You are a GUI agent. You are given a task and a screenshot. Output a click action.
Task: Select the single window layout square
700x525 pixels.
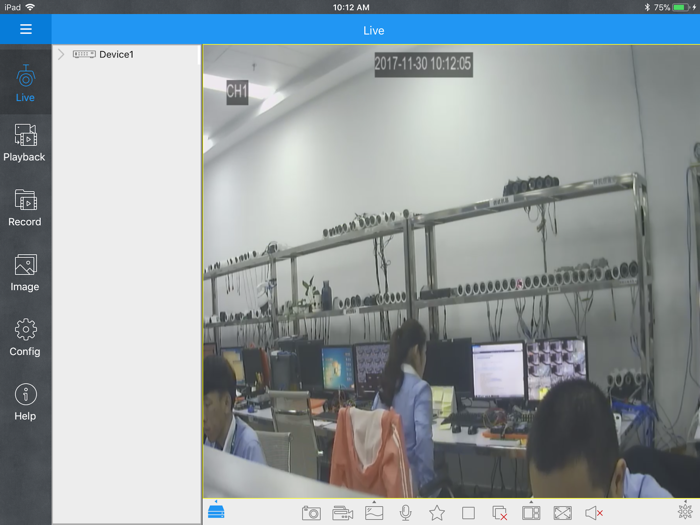click(x=468, y=513)
